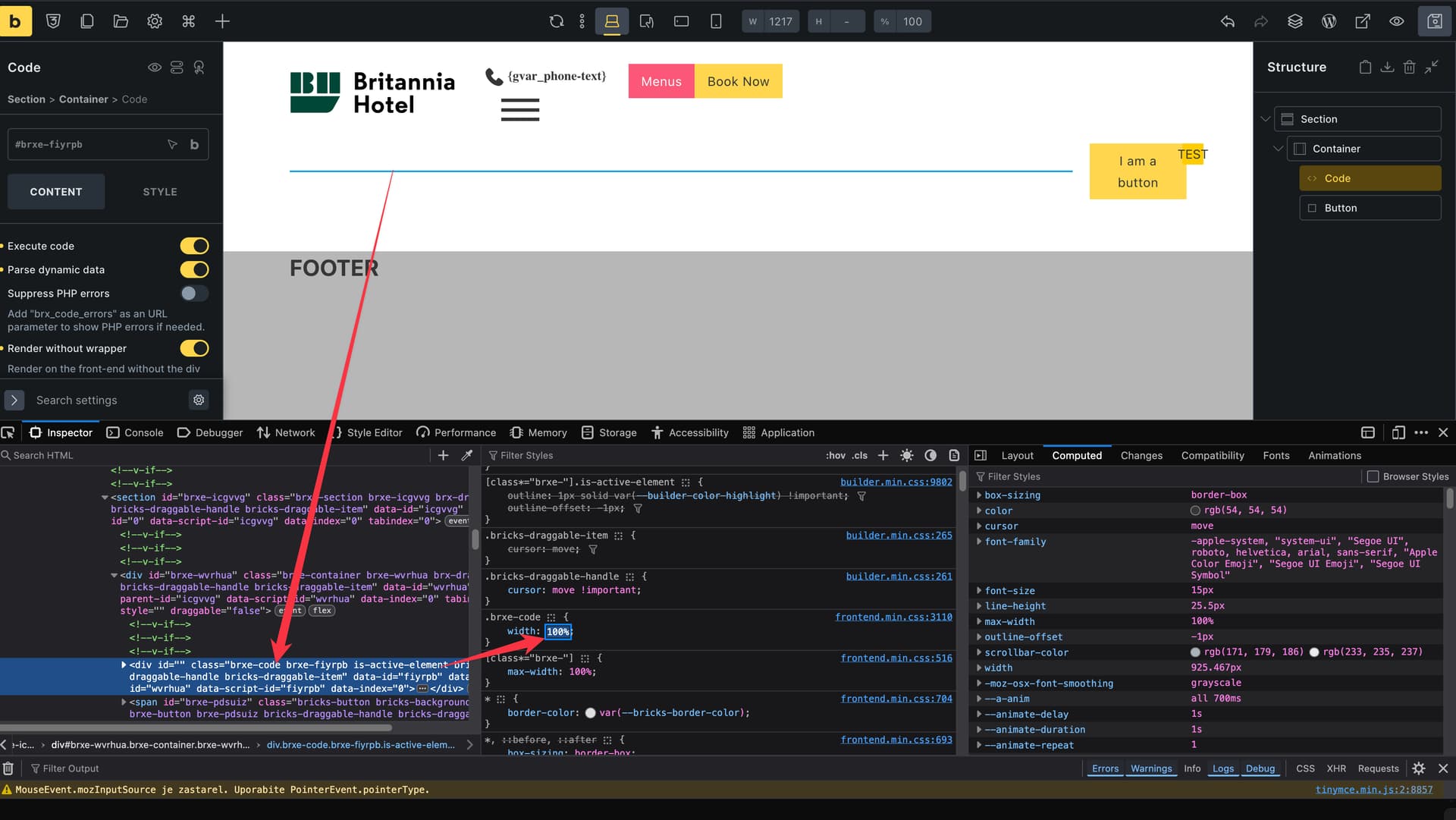
Task: Expand the search settings arrow button
Action: [x=14, y=400]
